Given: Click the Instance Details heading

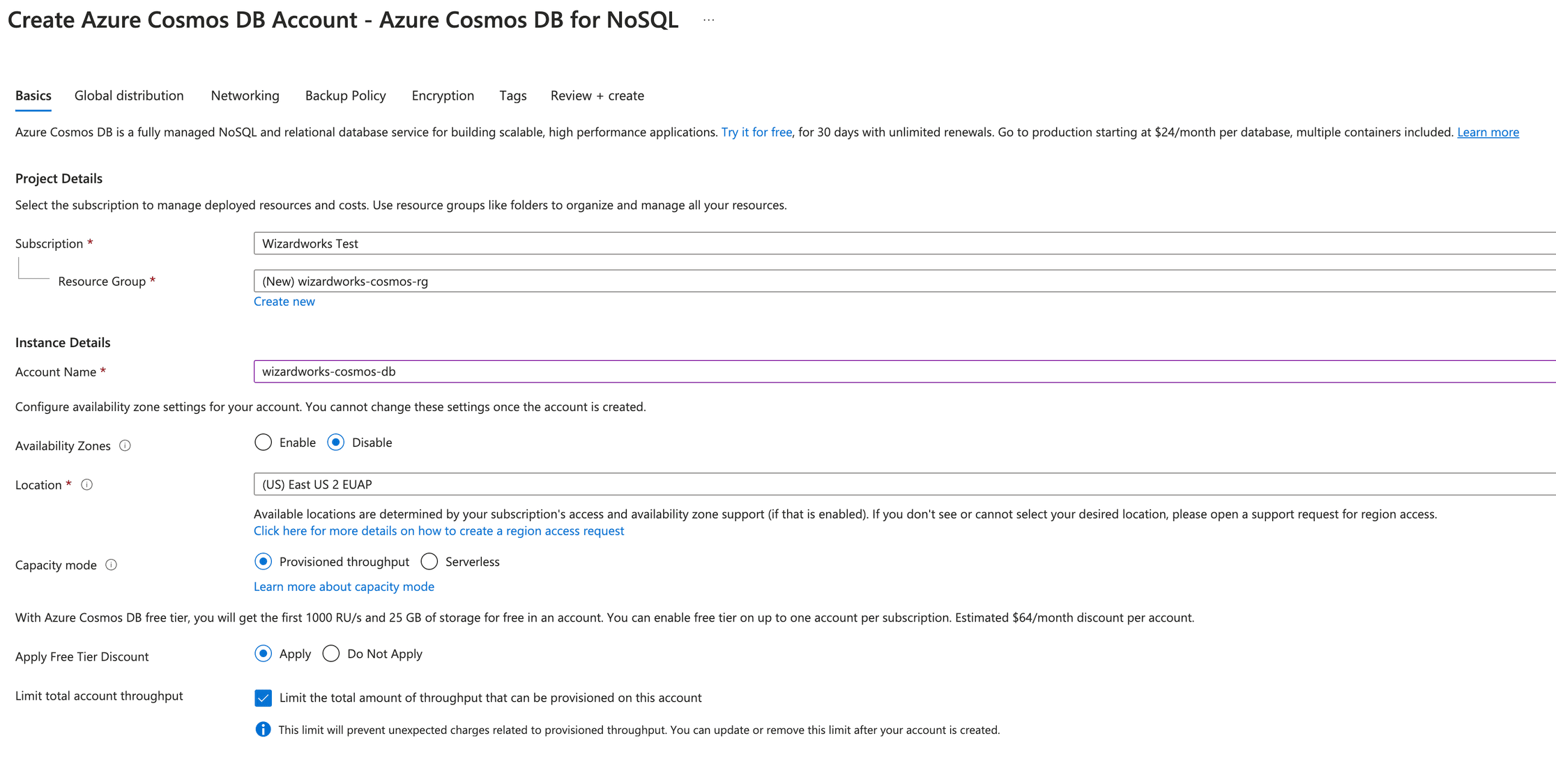Looking at the screenshot, I should click(x=63, y=342).
